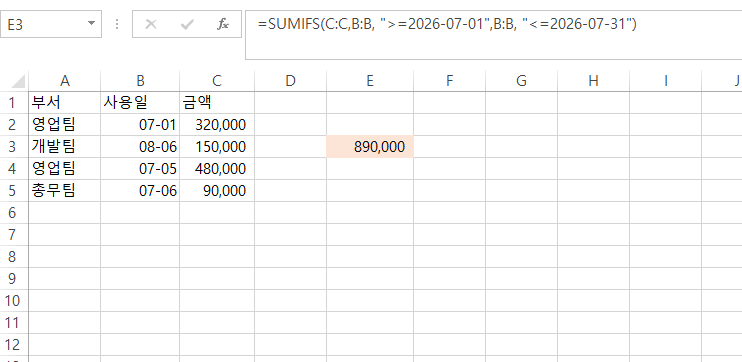Click the amount cell 90,000
The height and width of the screenshot is (362, 742).
click(217, 191)
